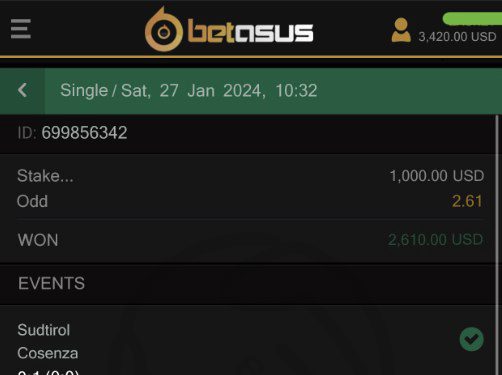Image resolution: width=502 pixels, height=375 pixels.
Task: Click the green bar above balance
Action: pyautogui.click(x=472, y=18)
